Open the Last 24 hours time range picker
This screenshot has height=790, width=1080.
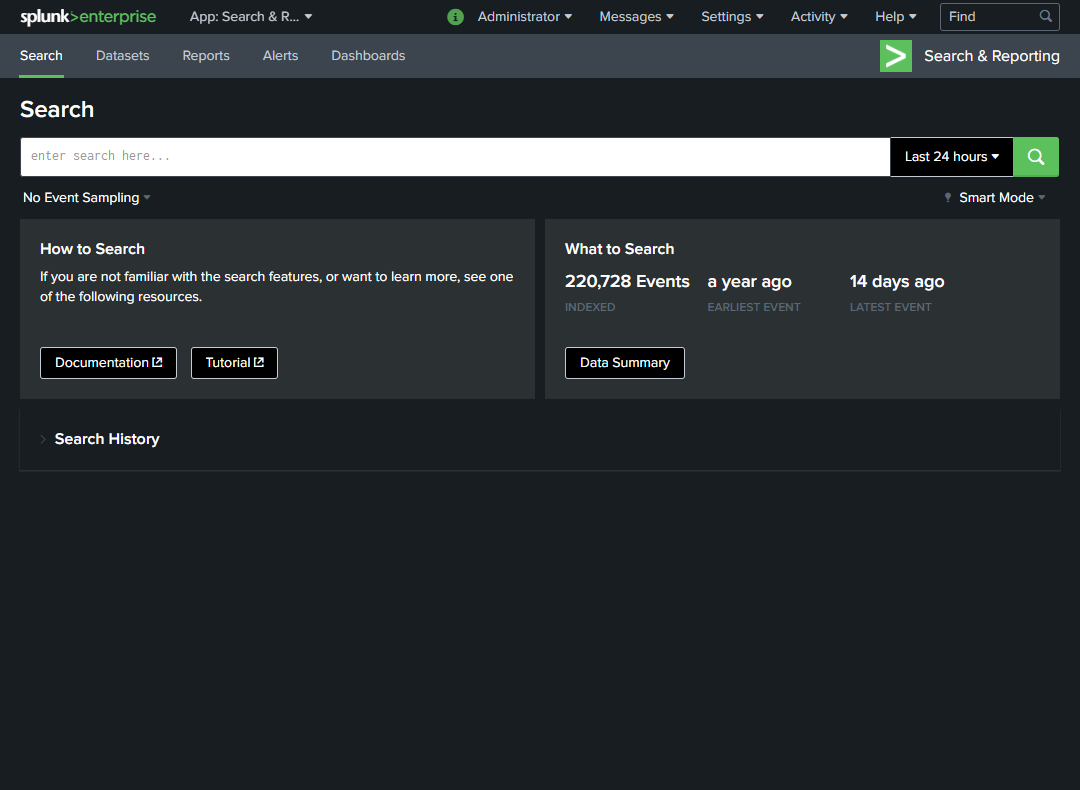pos(950,156)
